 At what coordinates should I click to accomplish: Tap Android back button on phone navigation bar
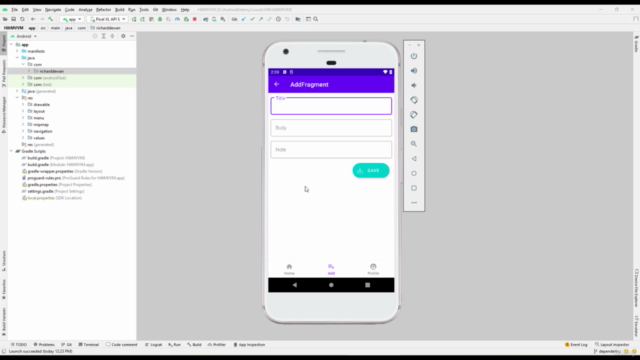point(295,285)
